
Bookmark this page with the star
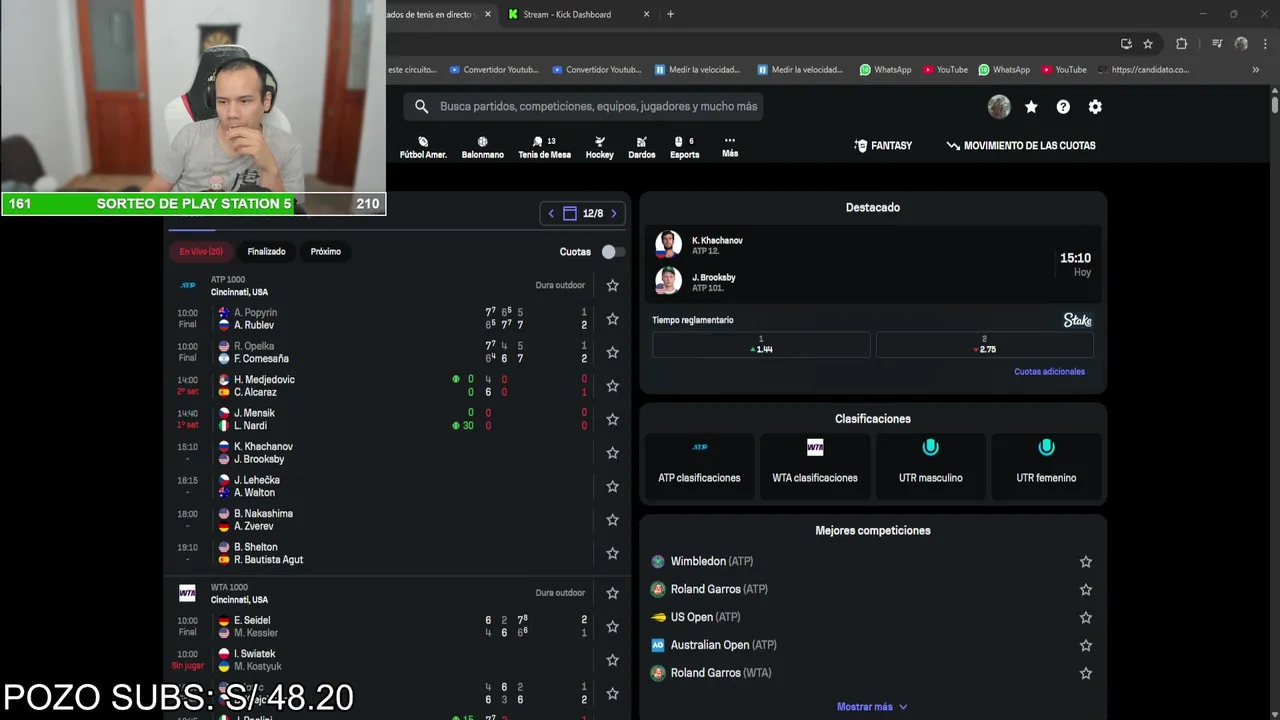tap(1148, 44)
